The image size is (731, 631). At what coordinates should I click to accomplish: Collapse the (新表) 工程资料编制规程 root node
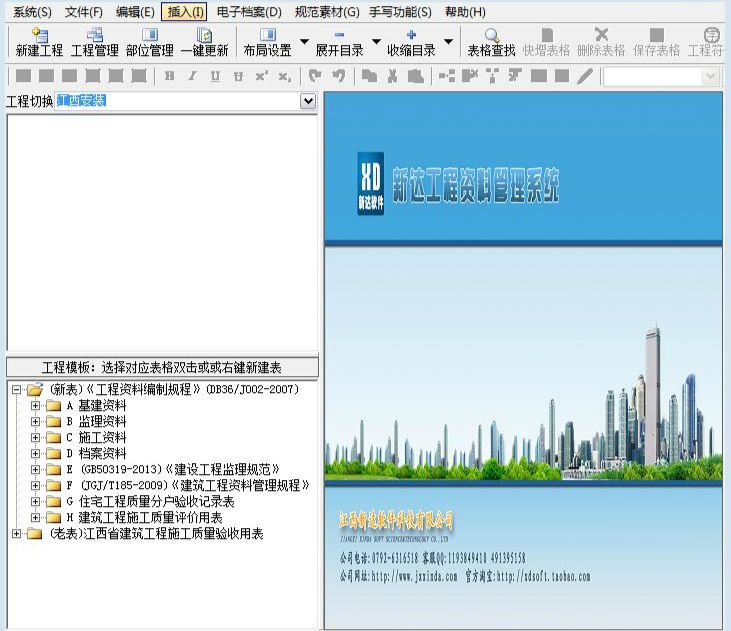point(16,390)
